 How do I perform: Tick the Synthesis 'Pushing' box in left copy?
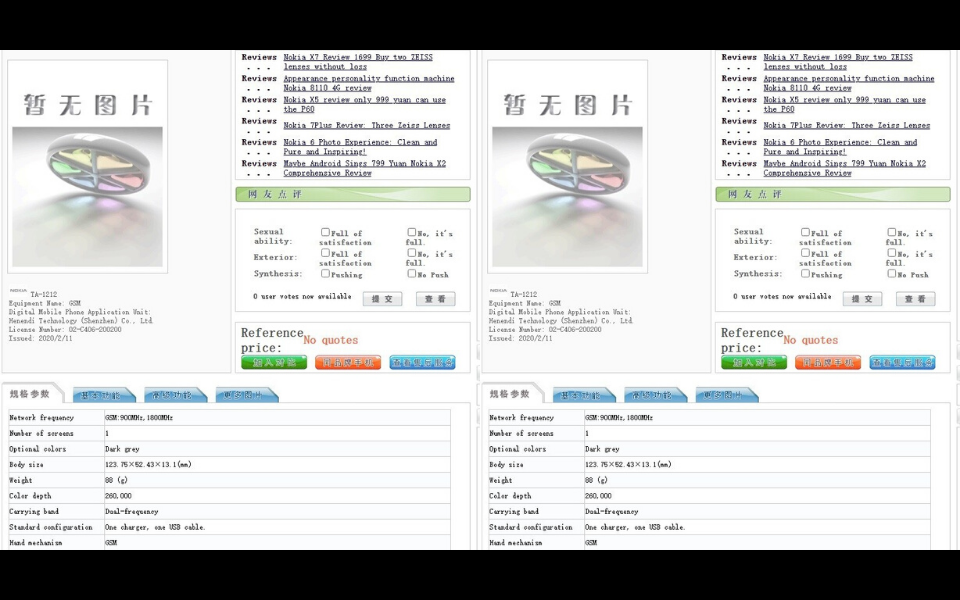tap(325, 274)
